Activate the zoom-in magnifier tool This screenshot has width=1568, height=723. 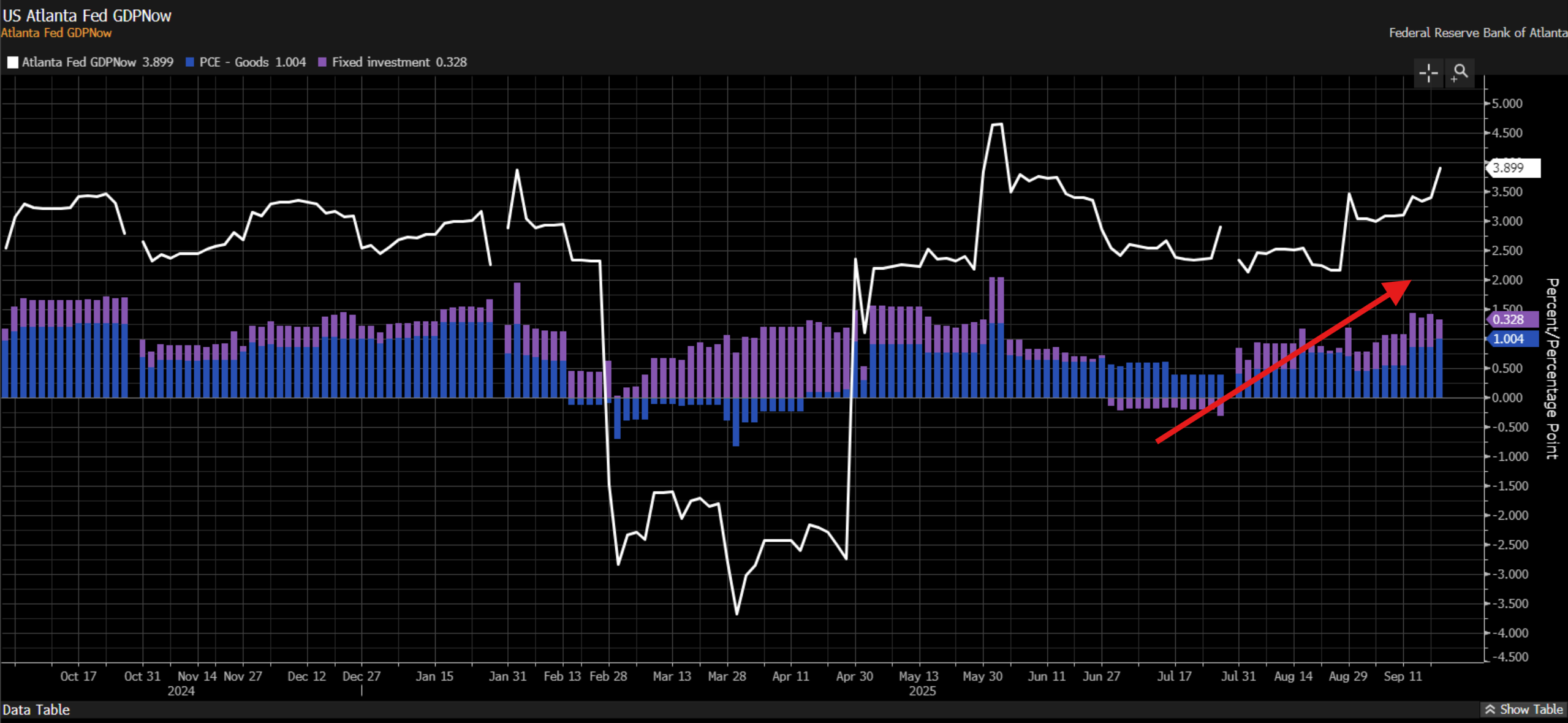point(1460,73)
